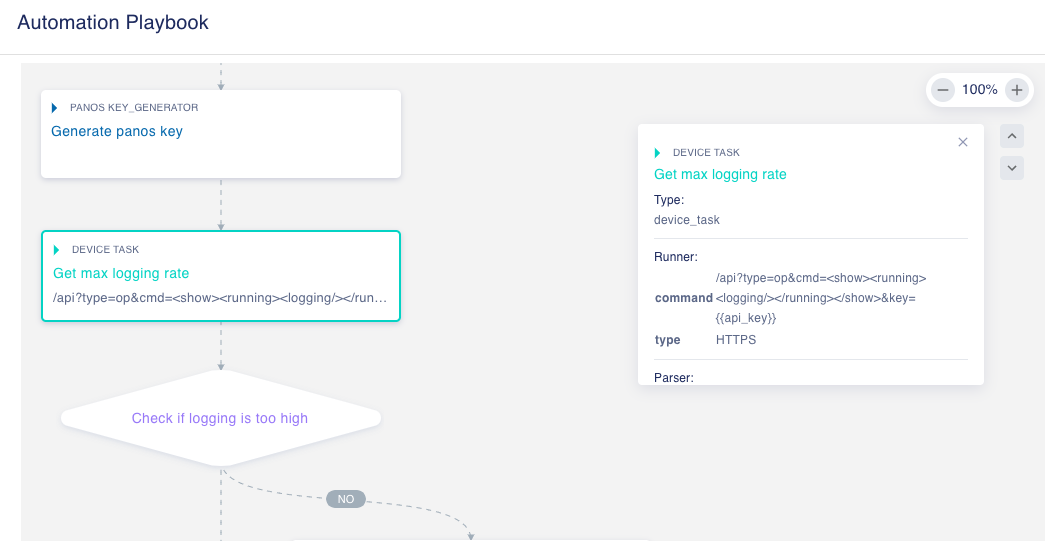
Task: Select the HTTPS type value
Action: 736,340
